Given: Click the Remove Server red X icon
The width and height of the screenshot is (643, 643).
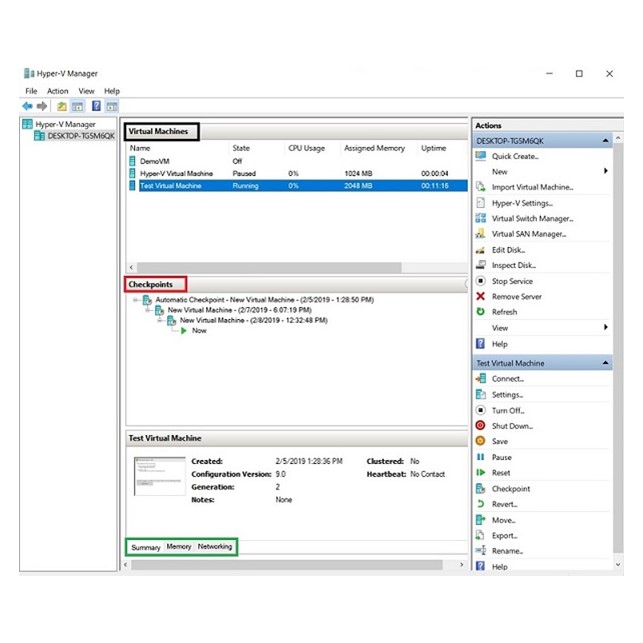Looking at the screenshot, I should click(481, 296).
